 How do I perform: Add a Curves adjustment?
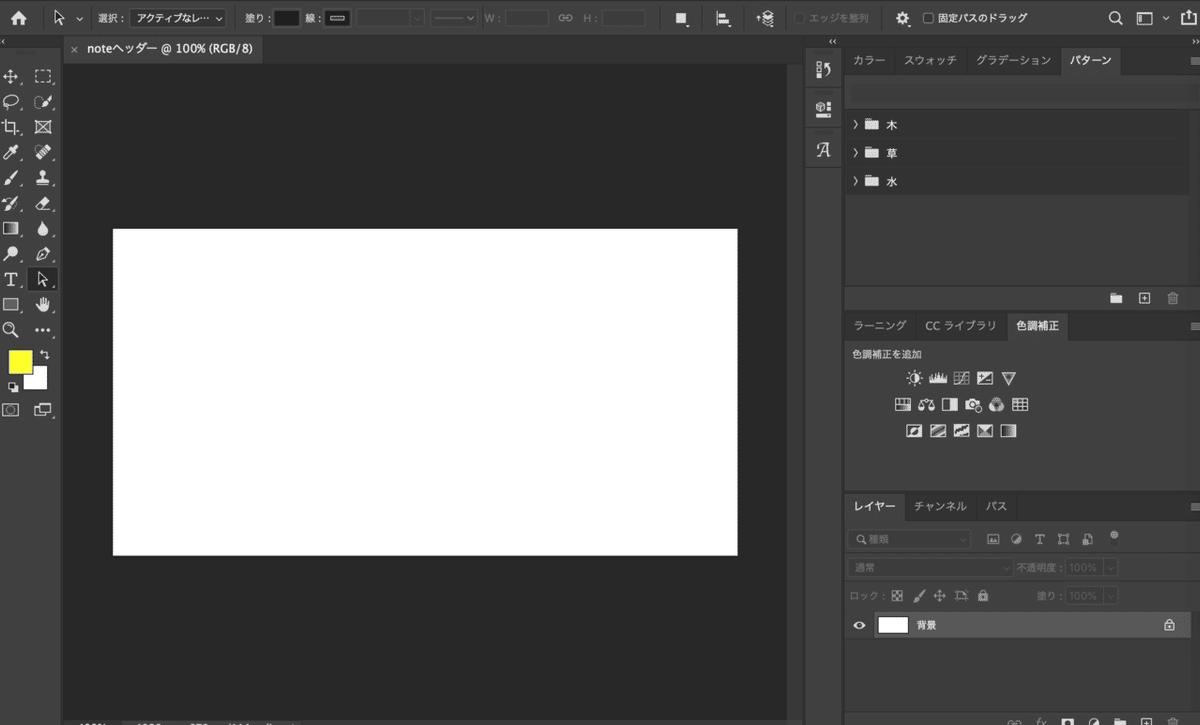(961, 378)
